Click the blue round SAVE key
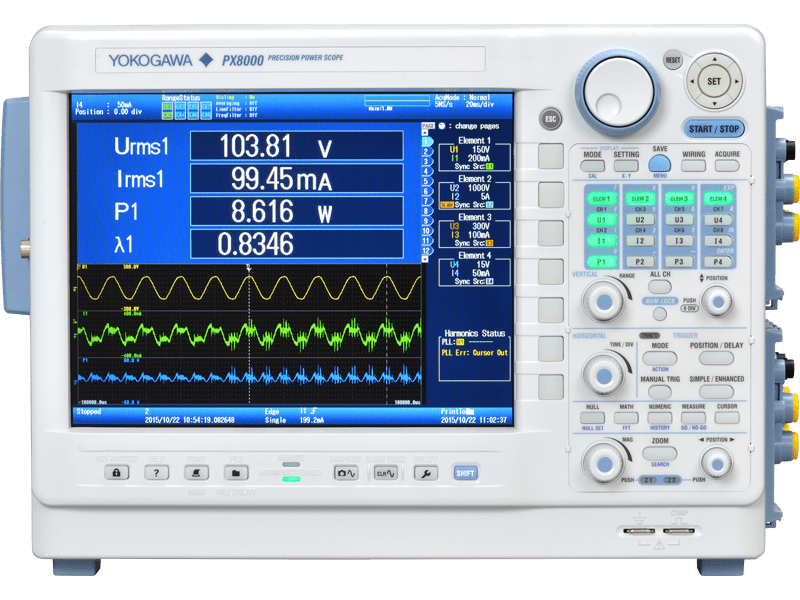 coord(660,163)
